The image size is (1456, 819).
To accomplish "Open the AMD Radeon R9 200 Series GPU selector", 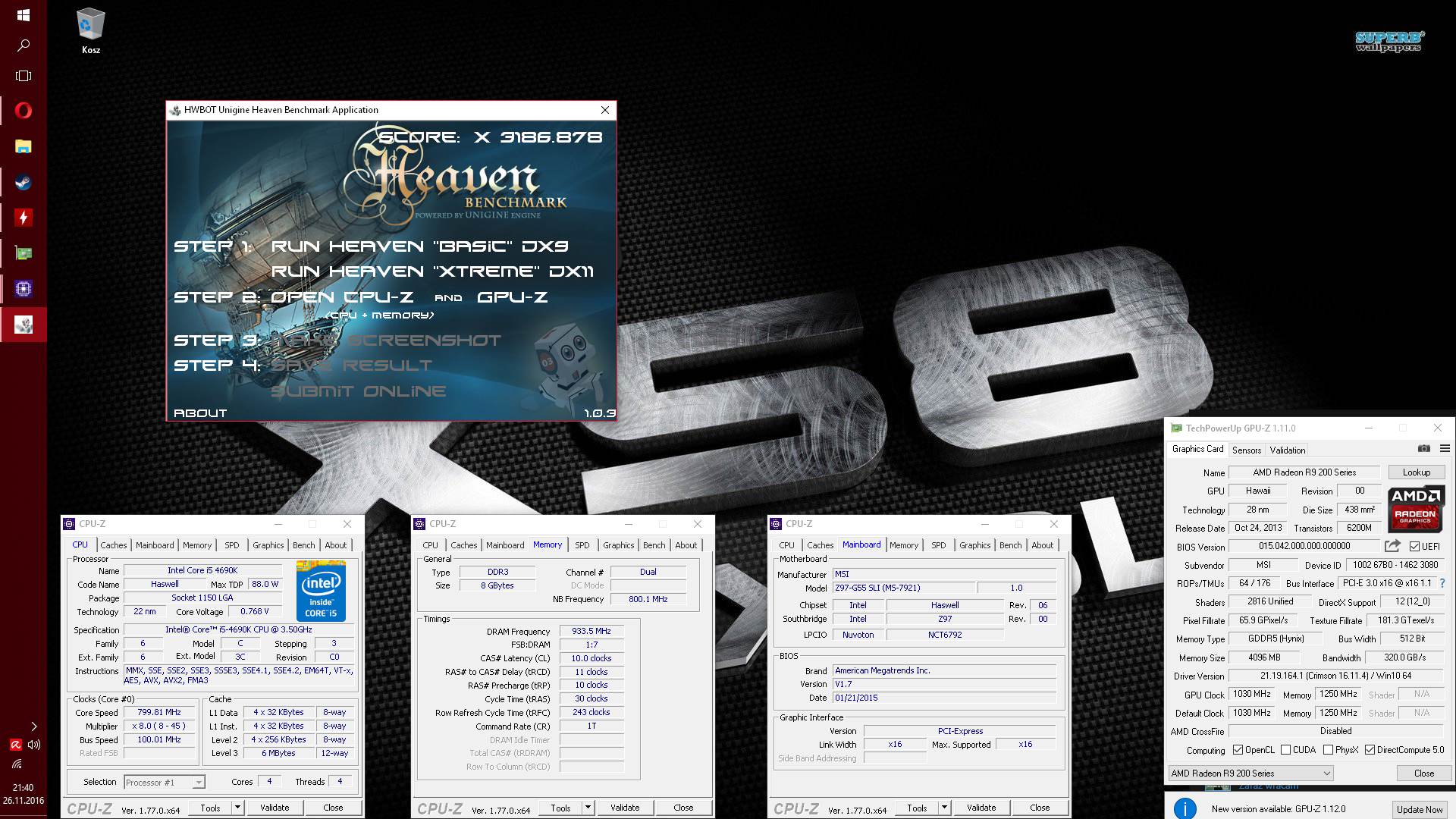I will point(1250,773).
